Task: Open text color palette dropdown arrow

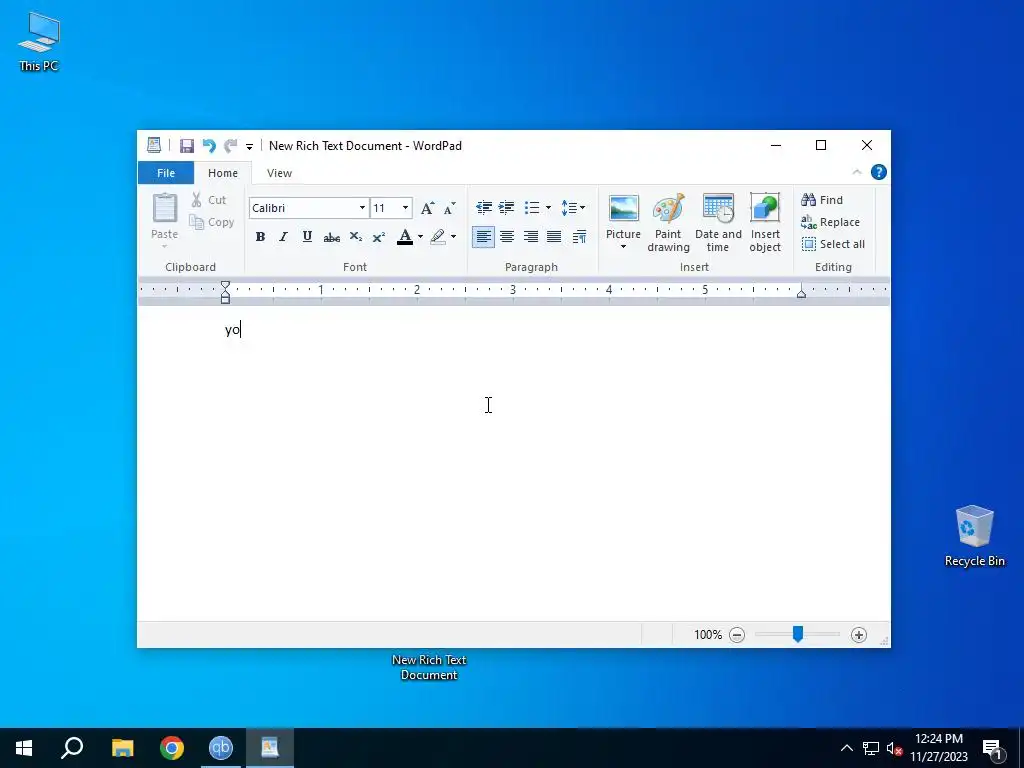Action: click(420, 236)
